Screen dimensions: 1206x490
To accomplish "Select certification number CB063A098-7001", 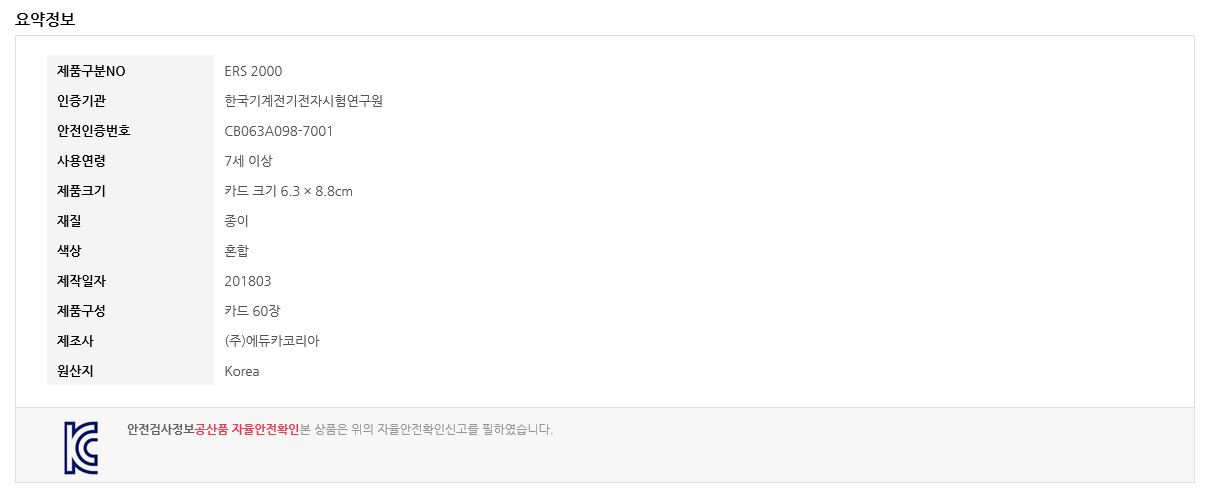I will pos(279,131).
